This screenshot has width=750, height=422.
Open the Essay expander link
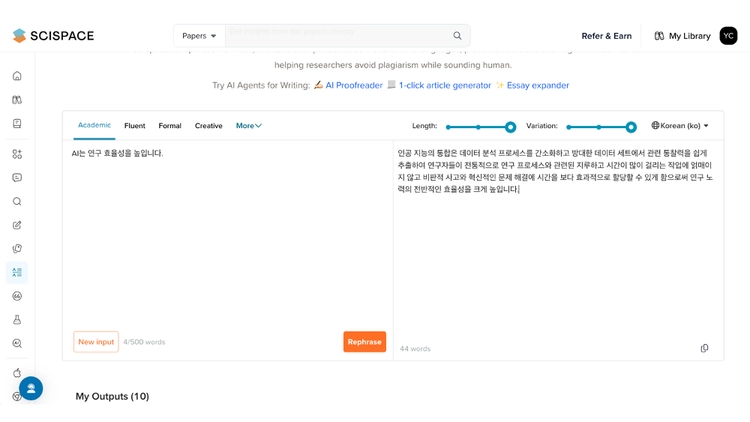(x=538, y=85)
